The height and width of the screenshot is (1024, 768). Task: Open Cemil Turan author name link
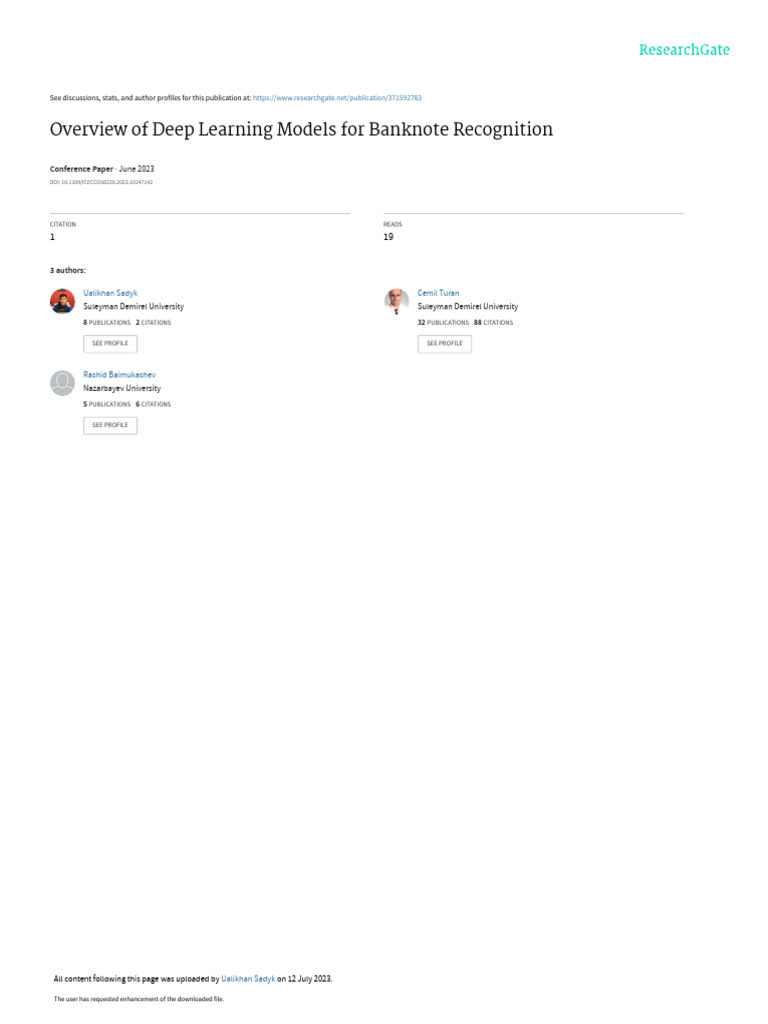tap(438, 293)
